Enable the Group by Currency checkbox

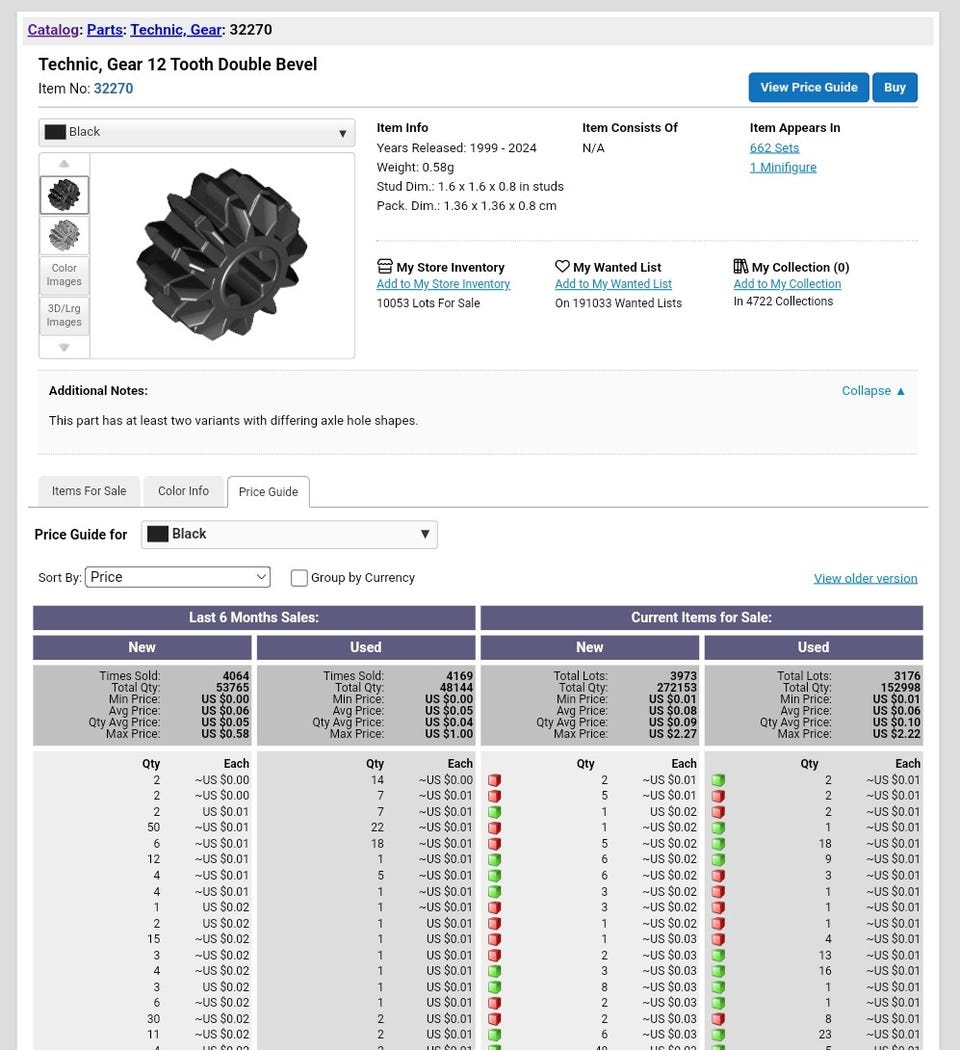299,578
